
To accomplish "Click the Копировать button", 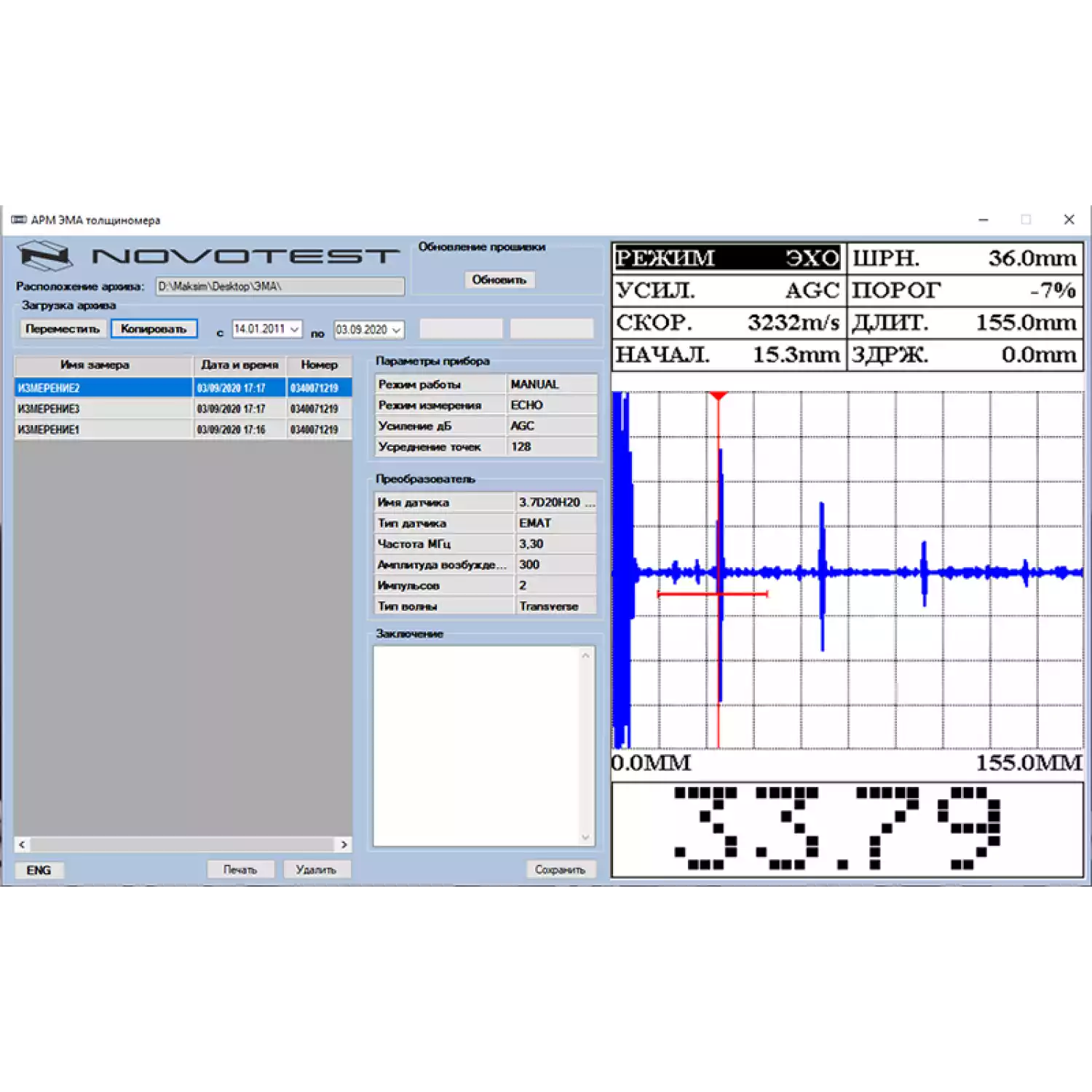I will 154,329.
